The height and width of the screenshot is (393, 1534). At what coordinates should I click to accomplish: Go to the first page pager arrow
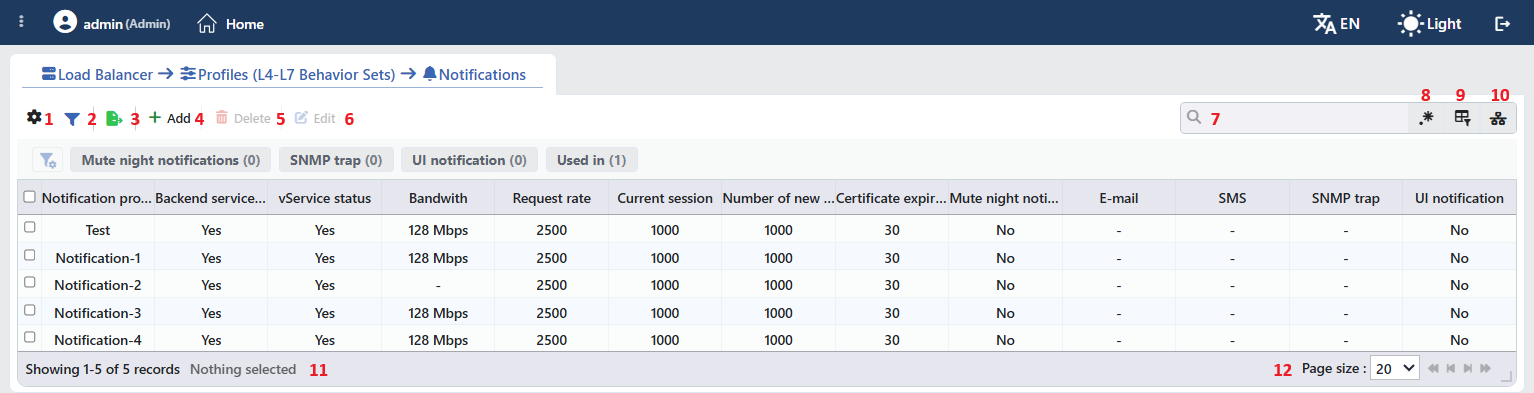pyautogui.click(x=1434, y=369)
